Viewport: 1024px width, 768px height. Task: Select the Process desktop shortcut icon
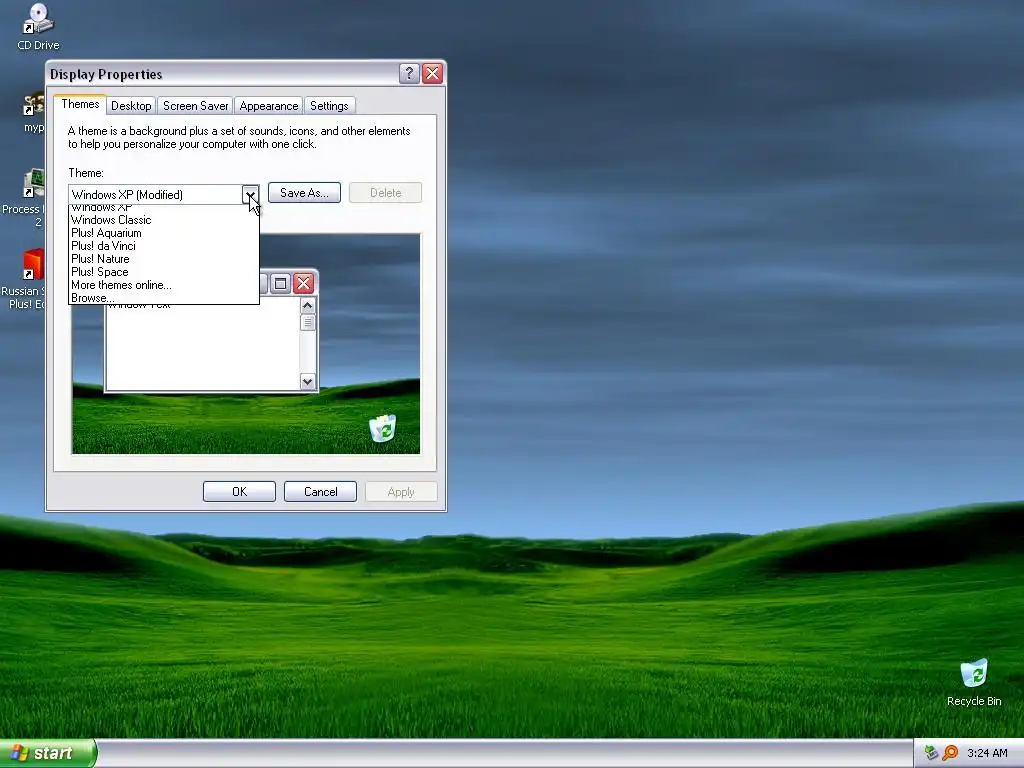point(33,184)
